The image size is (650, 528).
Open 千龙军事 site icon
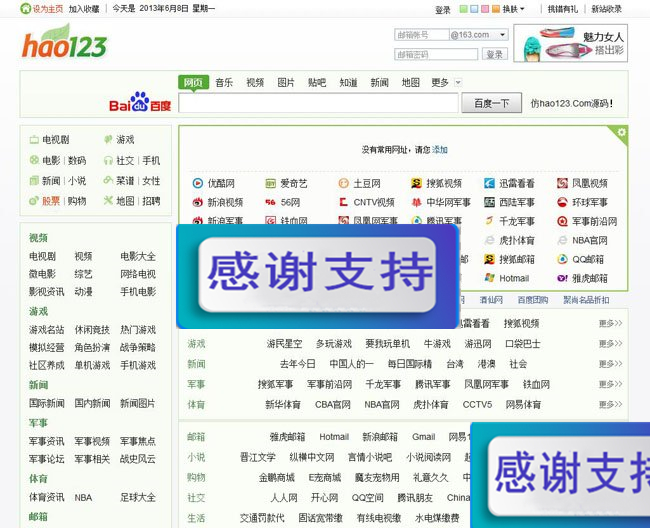tap(489, 221)
